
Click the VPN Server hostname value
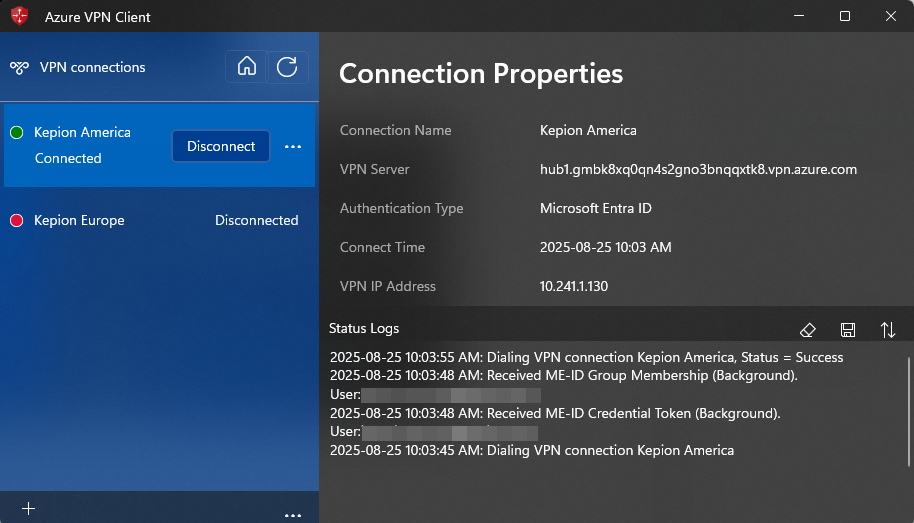698,169
